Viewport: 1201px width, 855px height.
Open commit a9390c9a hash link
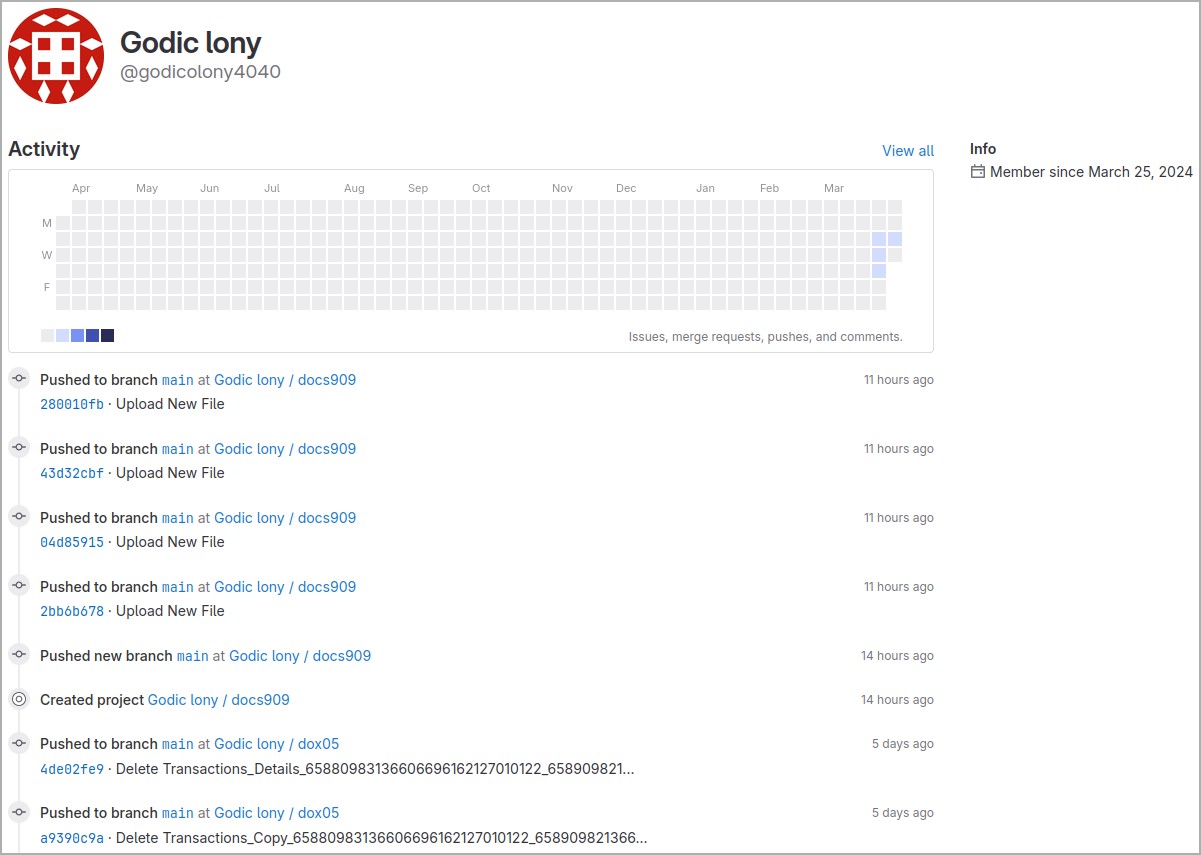pyautogui.click(x=71, y=838)
